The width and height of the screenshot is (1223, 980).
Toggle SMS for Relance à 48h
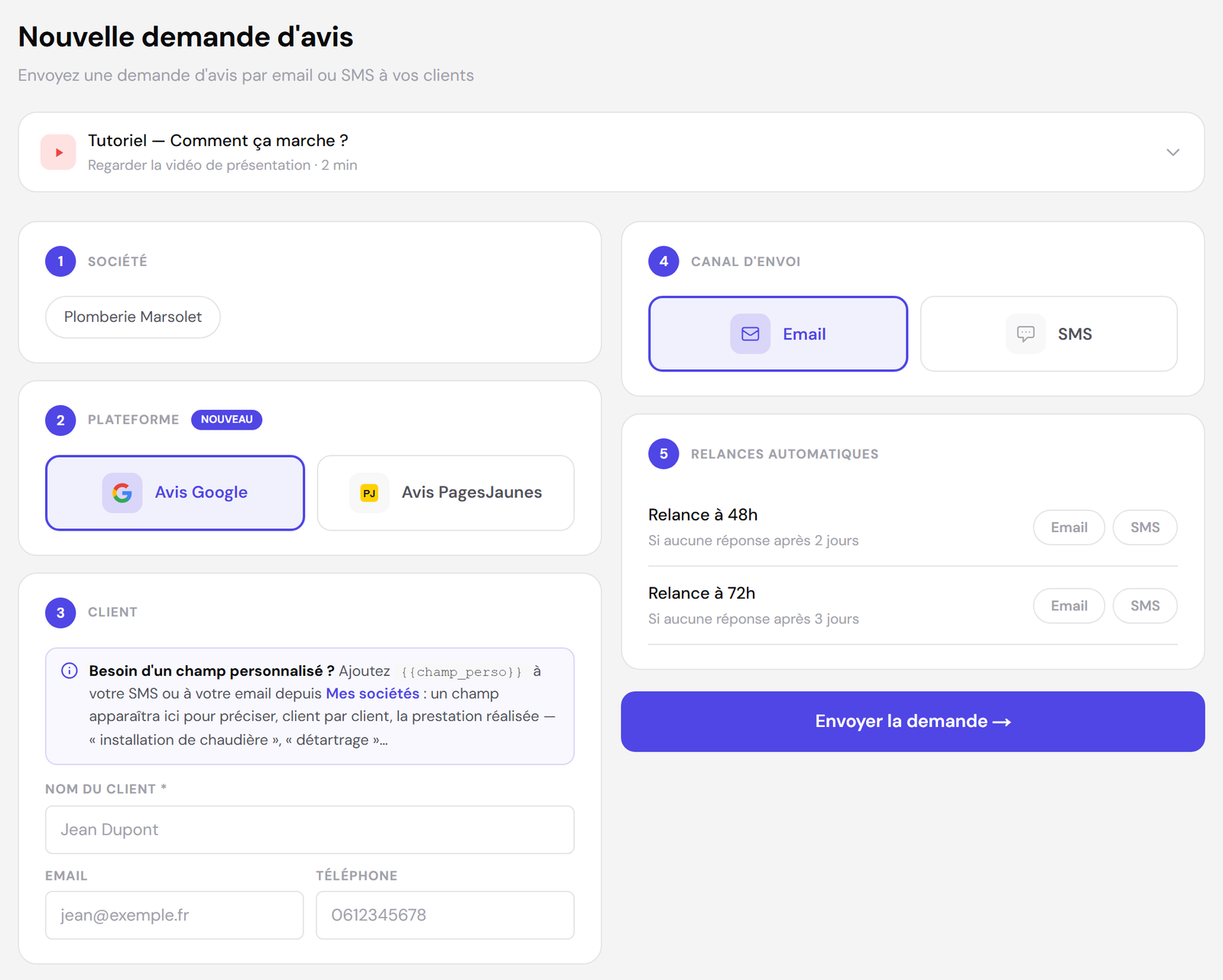[1145, 527]
